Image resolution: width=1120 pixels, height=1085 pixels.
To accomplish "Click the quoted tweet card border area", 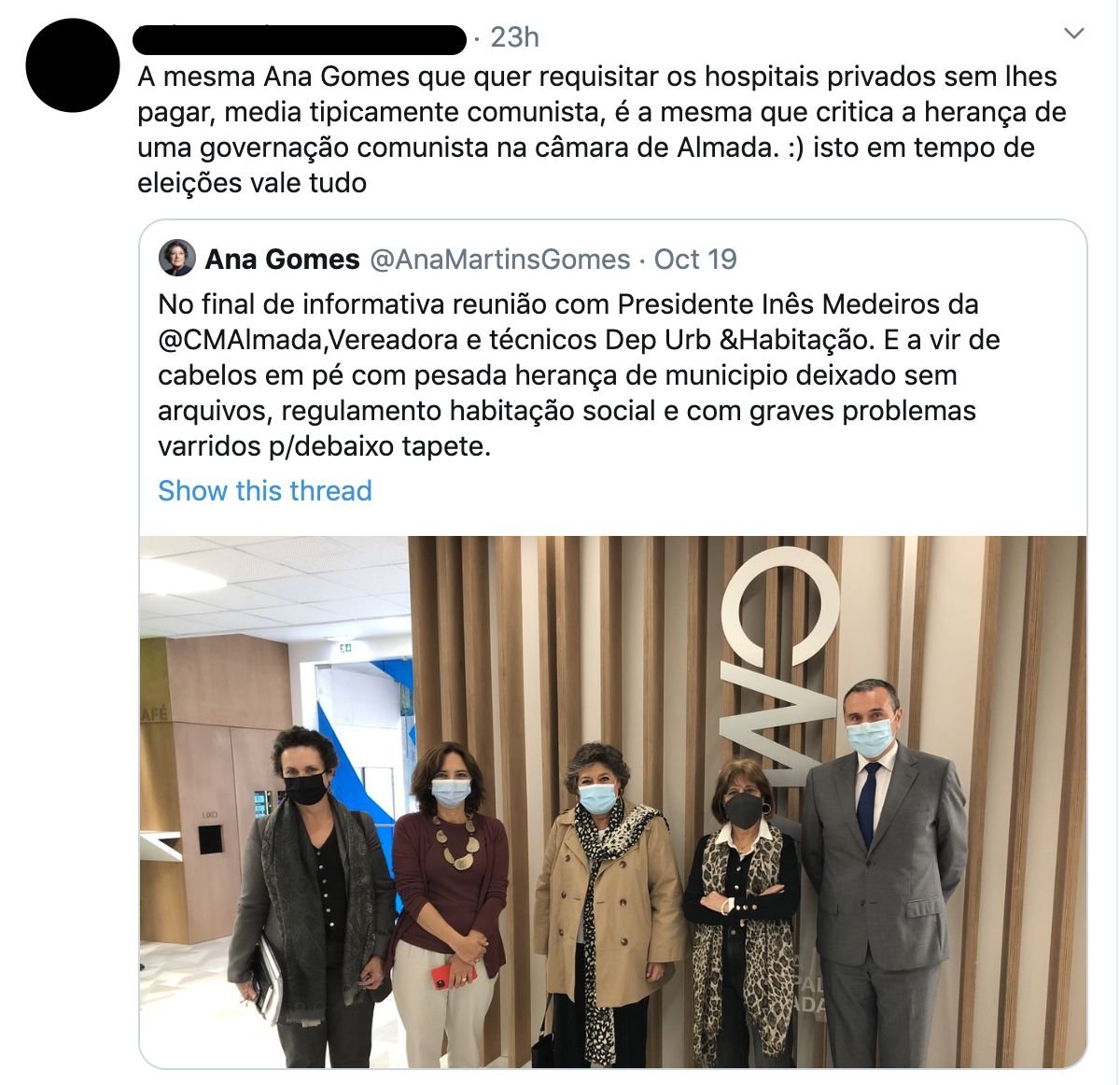I will (613, 644).
